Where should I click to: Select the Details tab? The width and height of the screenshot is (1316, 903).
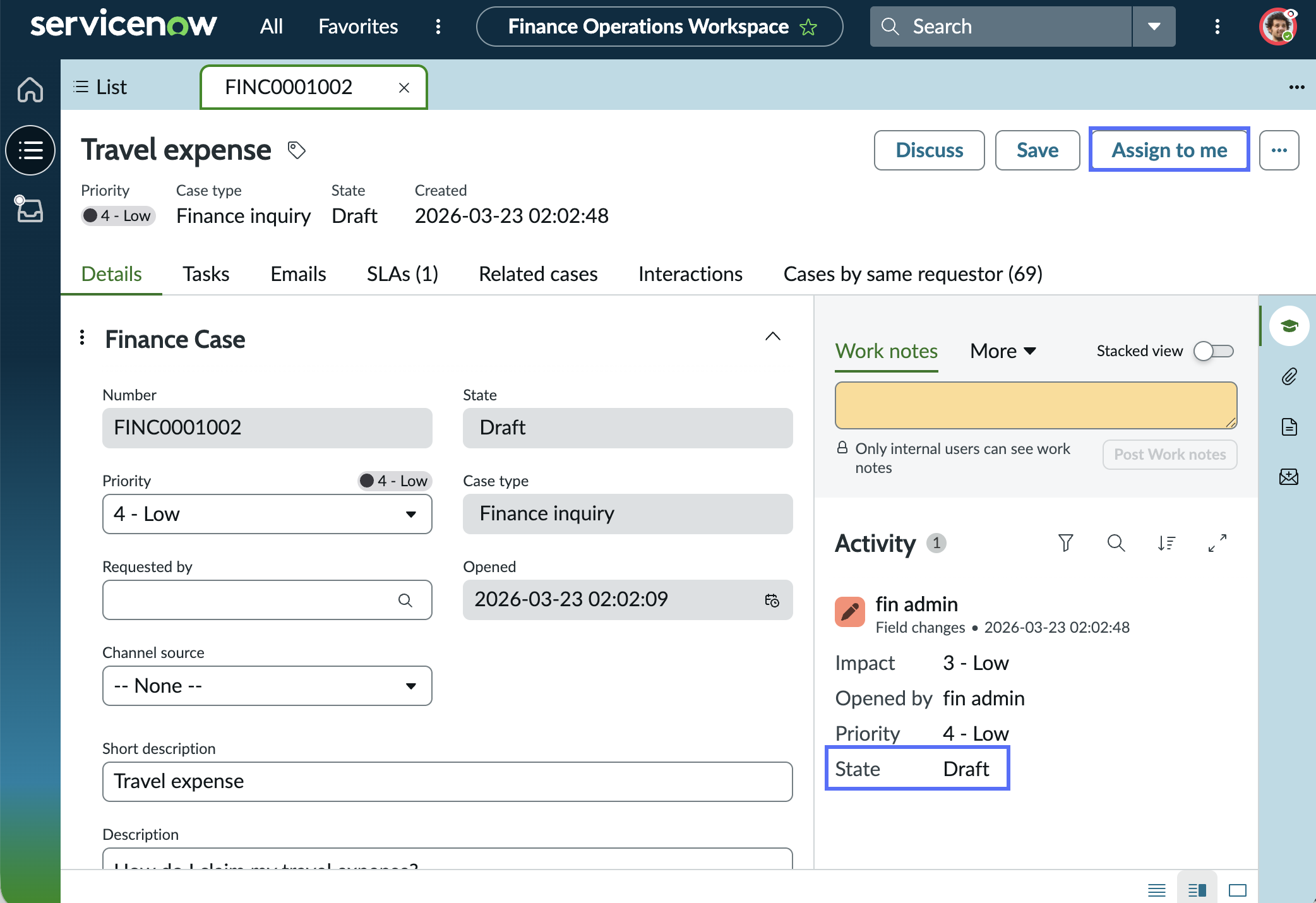[111, 274]
